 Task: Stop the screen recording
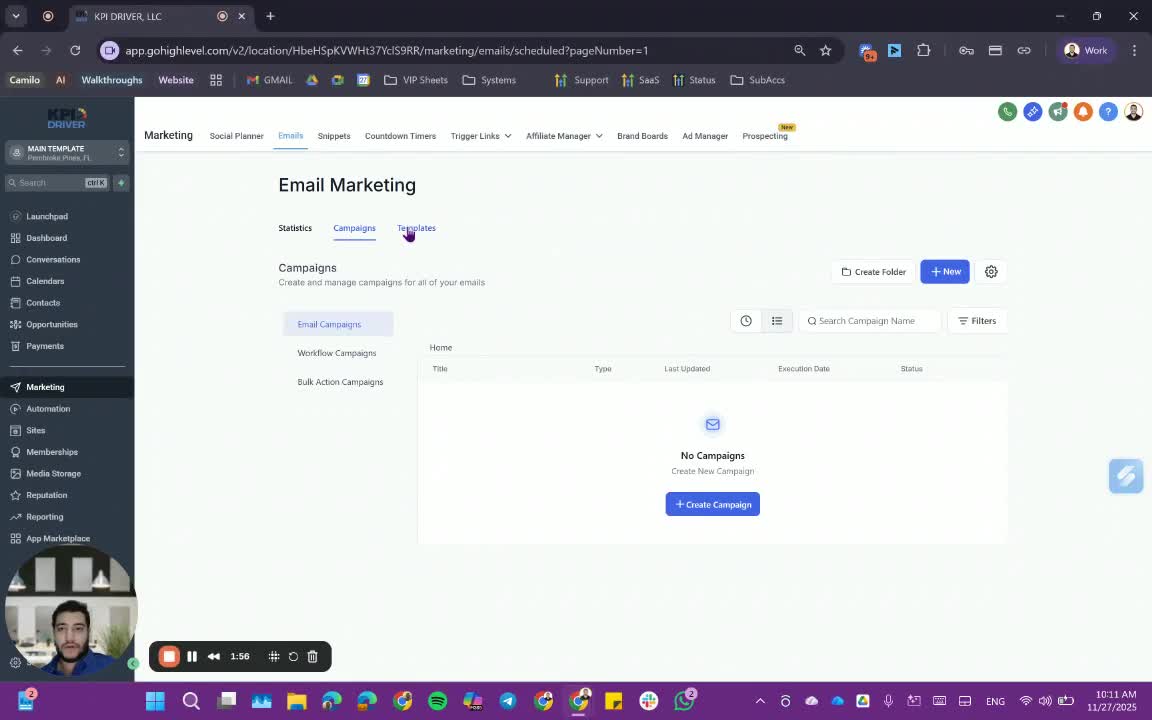coord(169,657)
